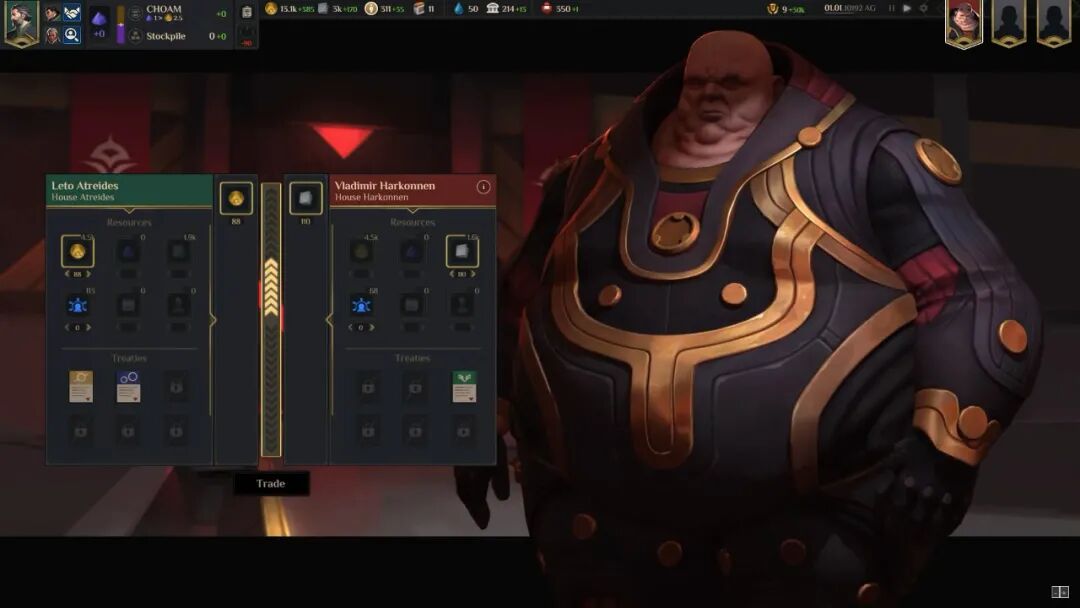Screen dimensions: 1080x608
Task: Decrease Atreides Solari offer amount
Action: 67,274
